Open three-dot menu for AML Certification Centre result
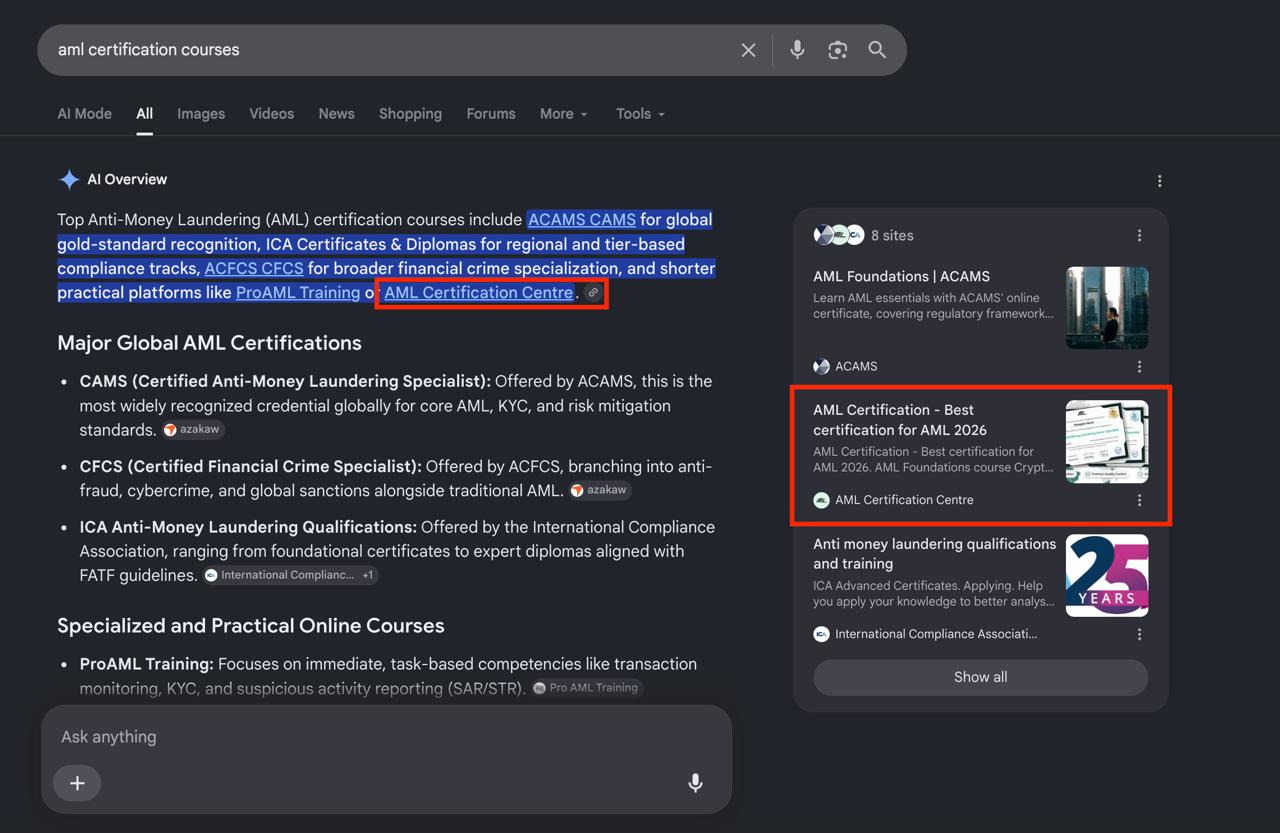 (1139, 500)
